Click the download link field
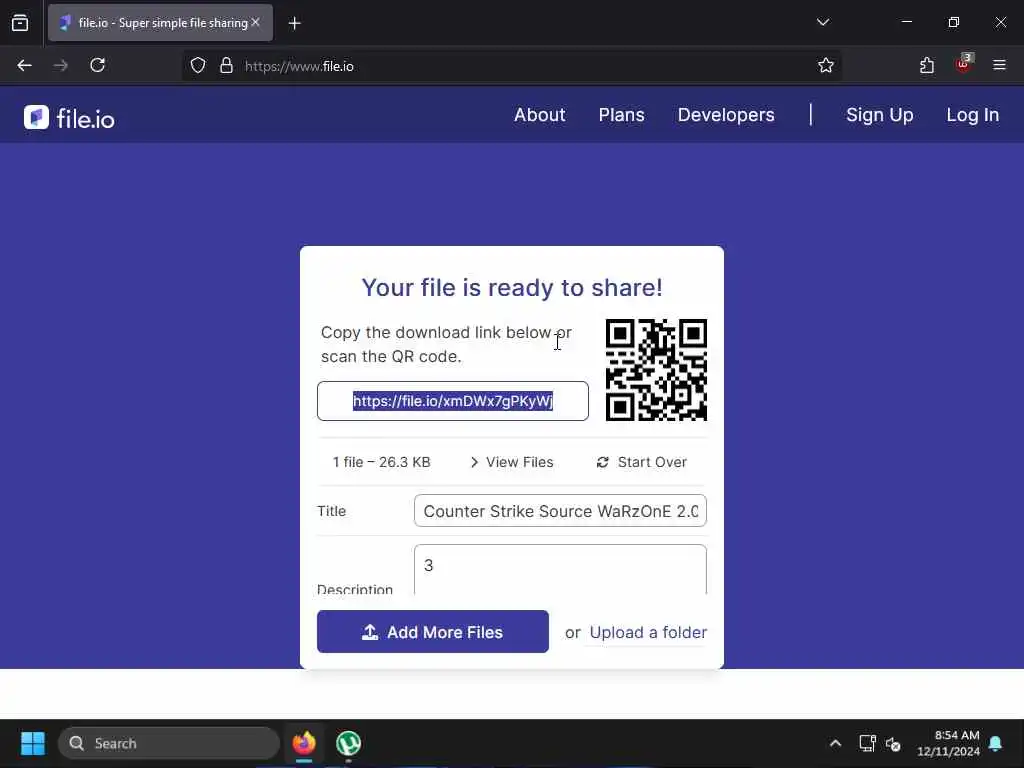The image size is (1024, 768). tap(453, 401)
